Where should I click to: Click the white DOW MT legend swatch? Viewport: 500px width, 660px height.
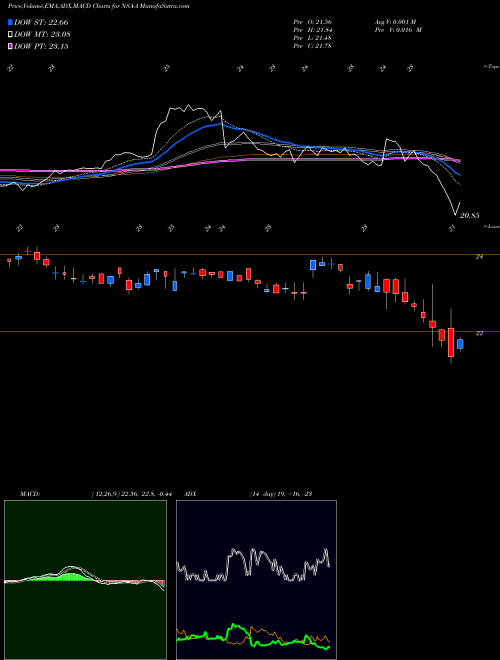coord(10,34)
